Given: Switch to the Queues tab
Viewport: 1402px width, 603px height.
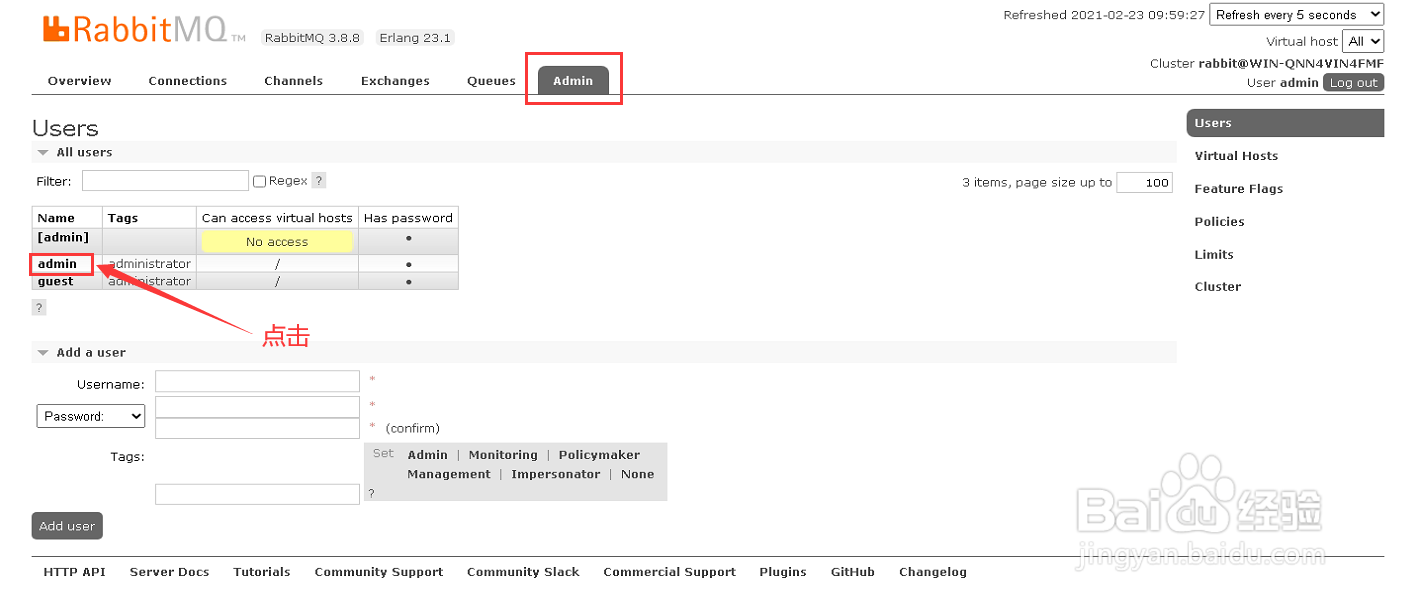Looking at the screenshot, I should click(x=491, y=81).
